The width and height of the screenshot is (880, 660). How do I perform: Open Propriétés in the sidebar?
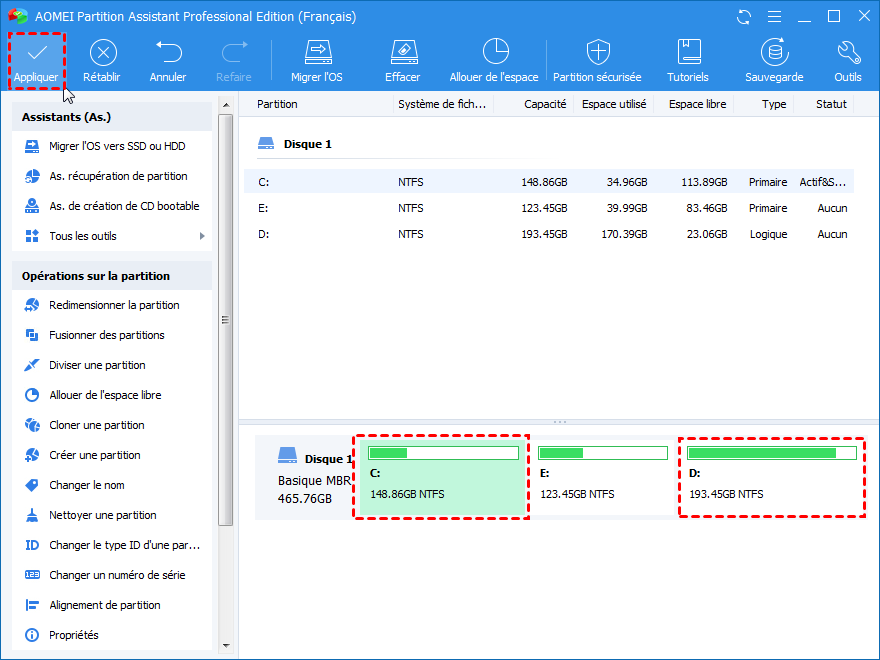(x=112, y=635)
